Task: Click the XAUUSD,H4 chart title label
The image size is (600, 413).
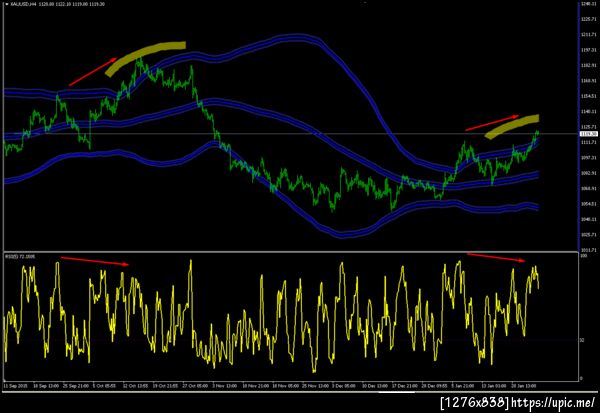Action: [x=21, y=4]
